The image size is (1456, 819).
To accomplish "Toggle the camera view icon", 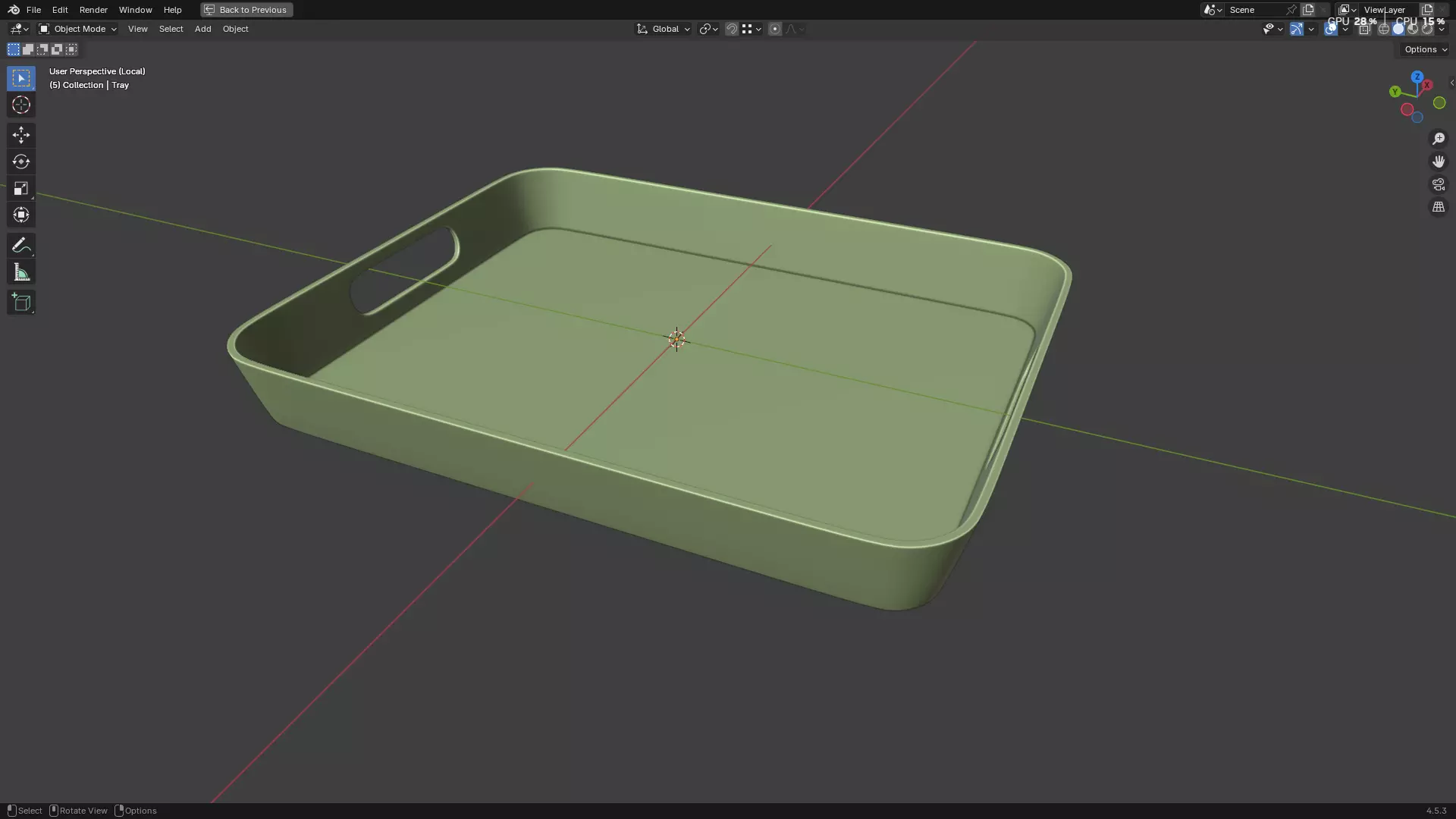I will point(1438,184).
